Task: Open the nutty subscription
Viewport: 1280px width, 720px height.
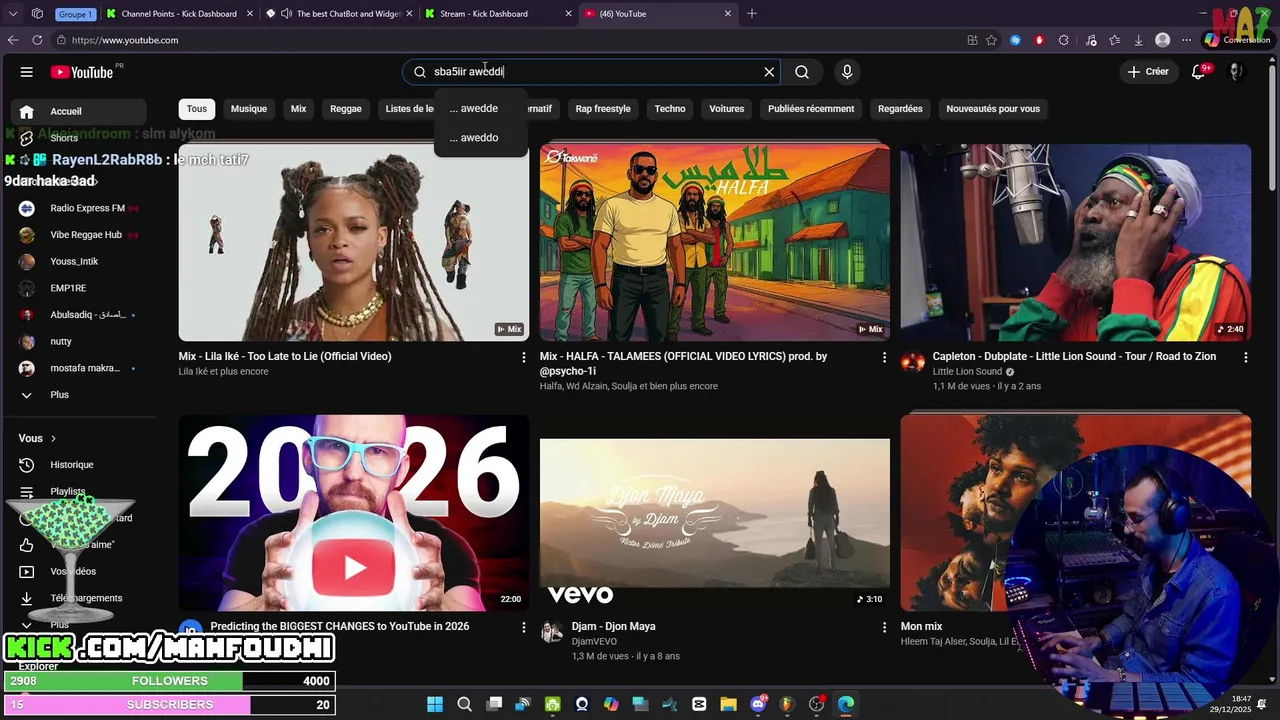Action: [x=78, y=342]
